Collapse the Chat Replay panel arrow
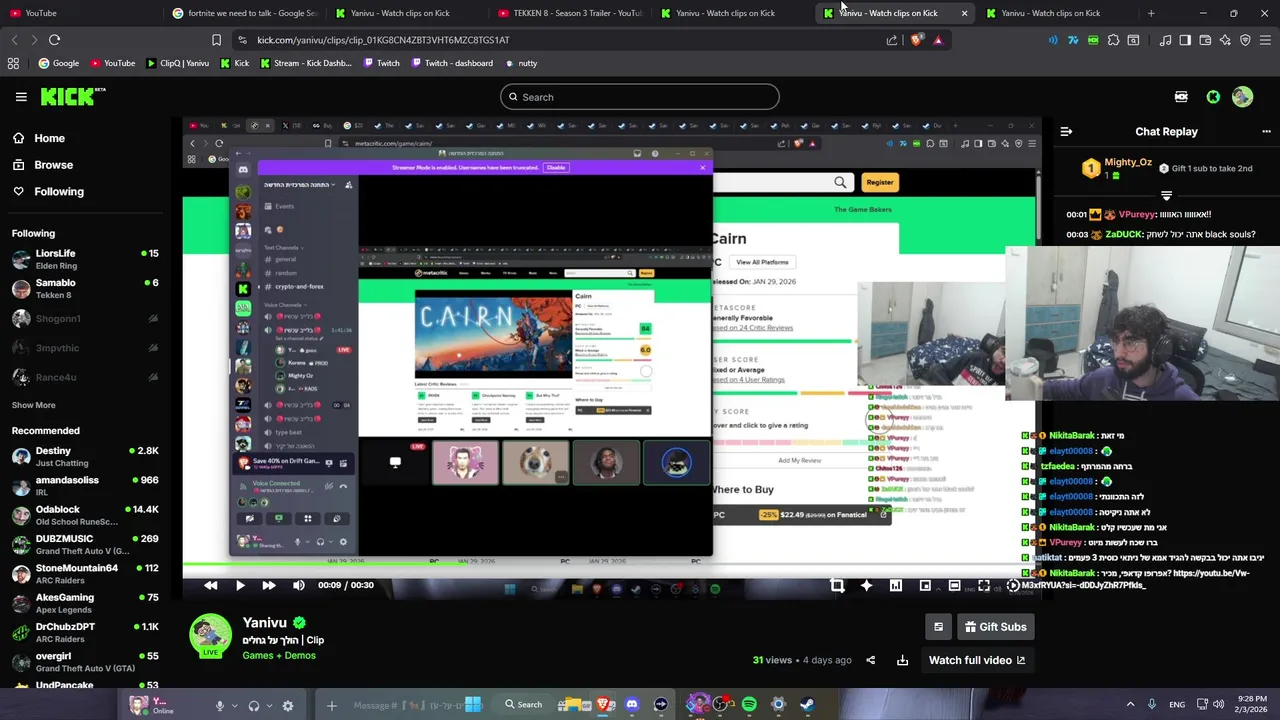This screenshot has height=720, width=1280. [x=1066, y=132]
